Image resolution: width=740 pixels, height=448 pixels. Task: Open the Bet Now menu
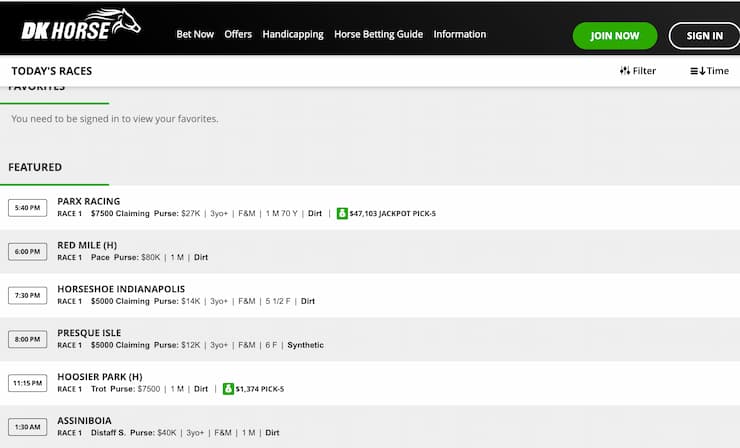coord(195,34)
